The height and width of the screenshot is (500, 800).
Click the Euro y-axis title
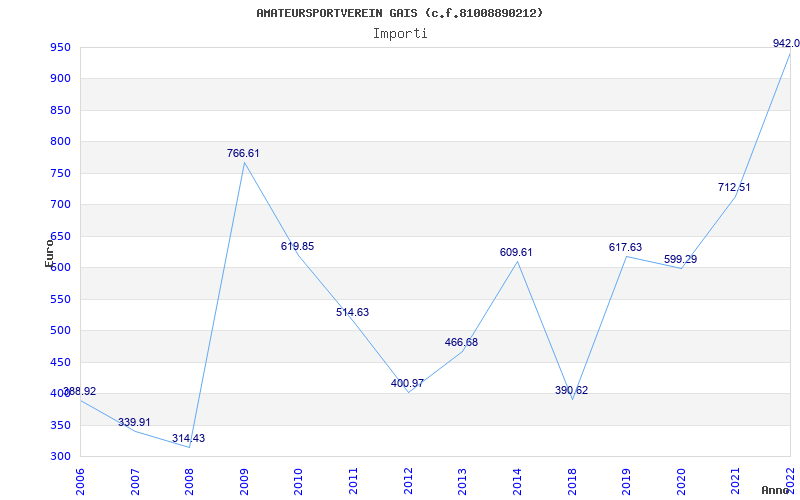coord(49,254)
